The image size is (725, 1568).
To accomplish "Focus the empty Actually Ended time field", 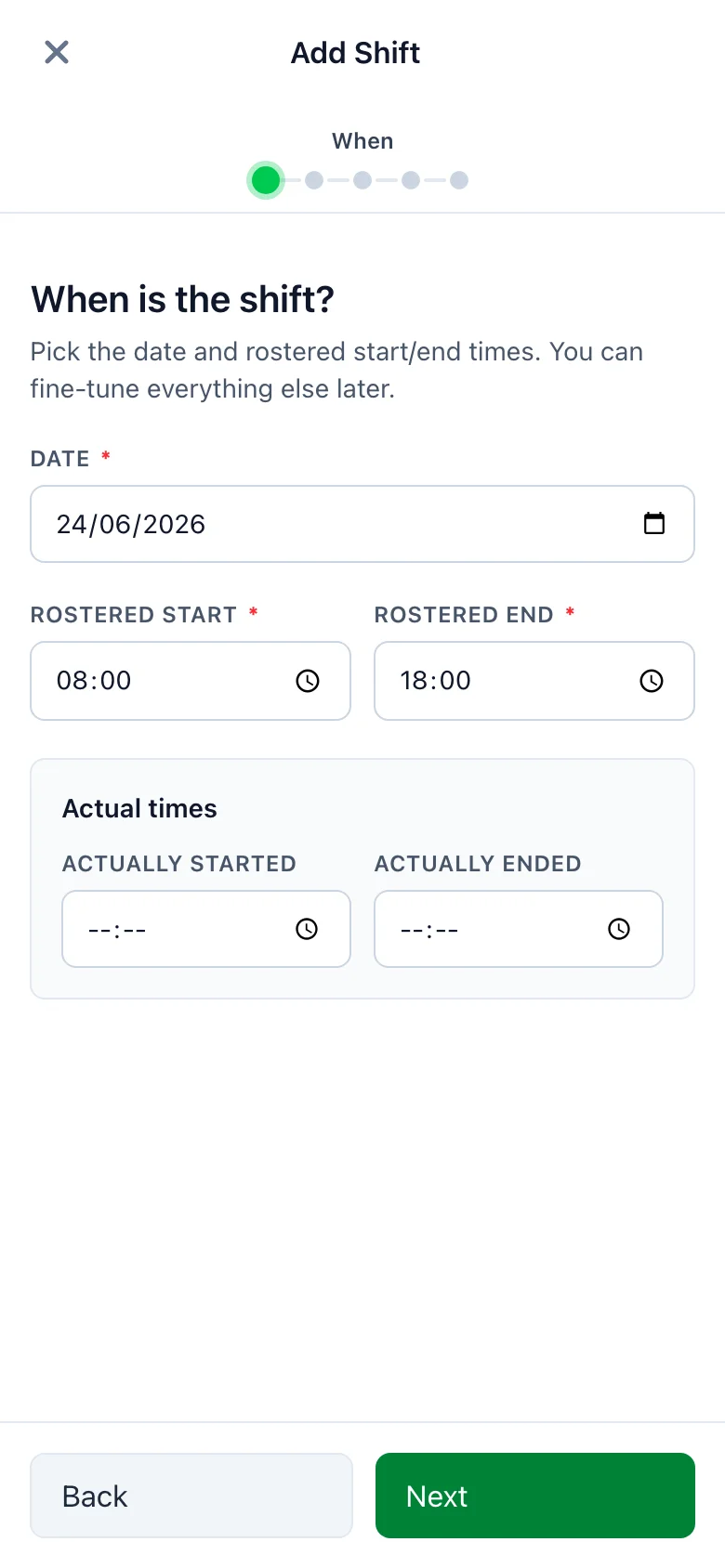I will coord(519,929).
